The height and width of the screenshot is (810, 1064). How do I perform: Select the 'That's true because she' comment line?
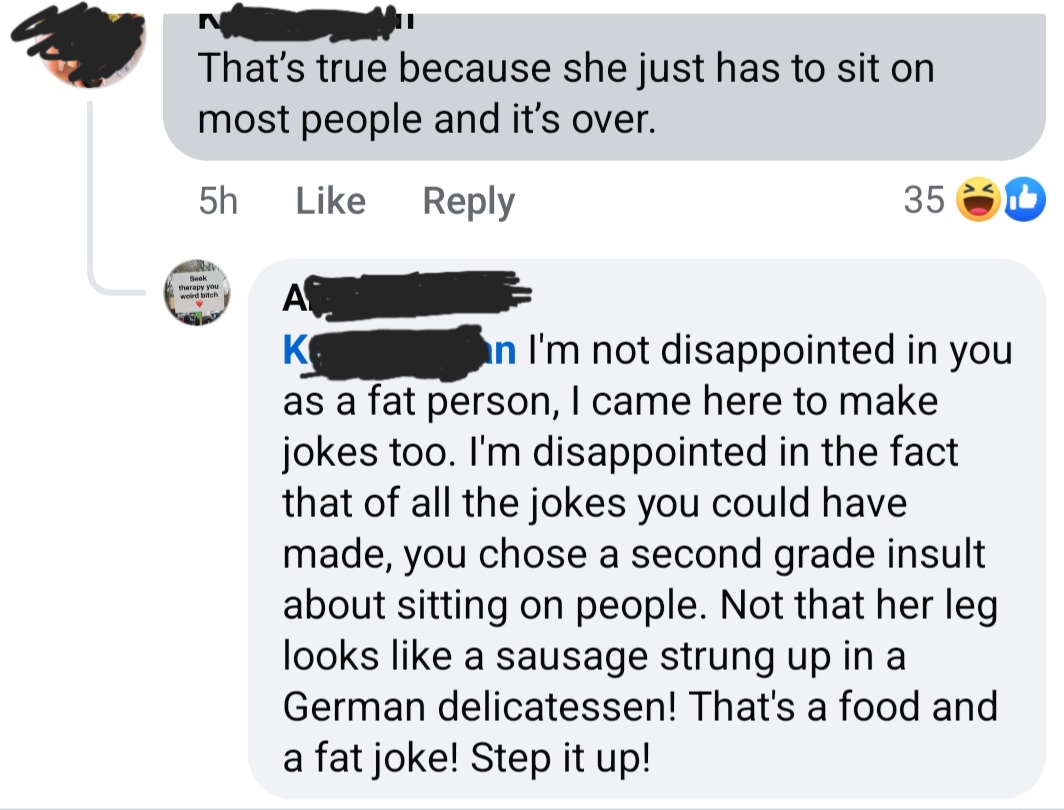pos(566,69)
